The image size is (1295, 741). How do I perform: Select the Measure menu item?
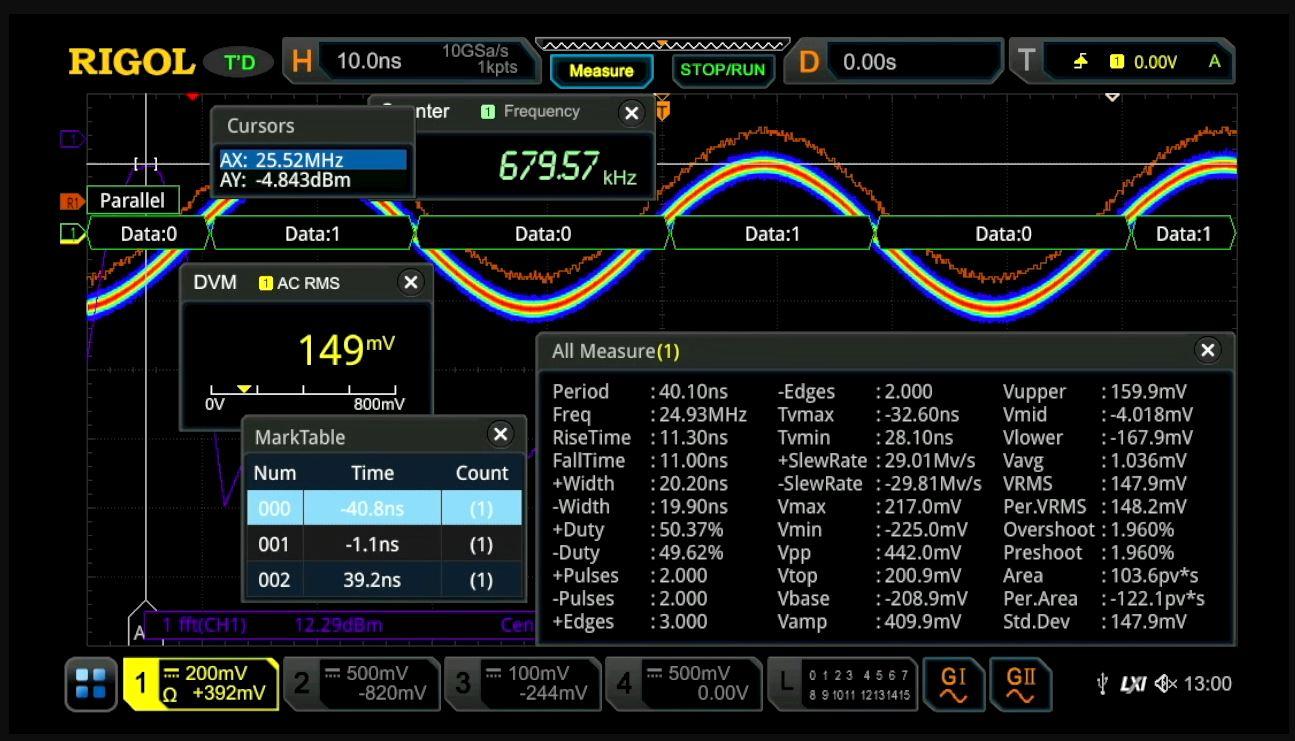tap(601, 71)
